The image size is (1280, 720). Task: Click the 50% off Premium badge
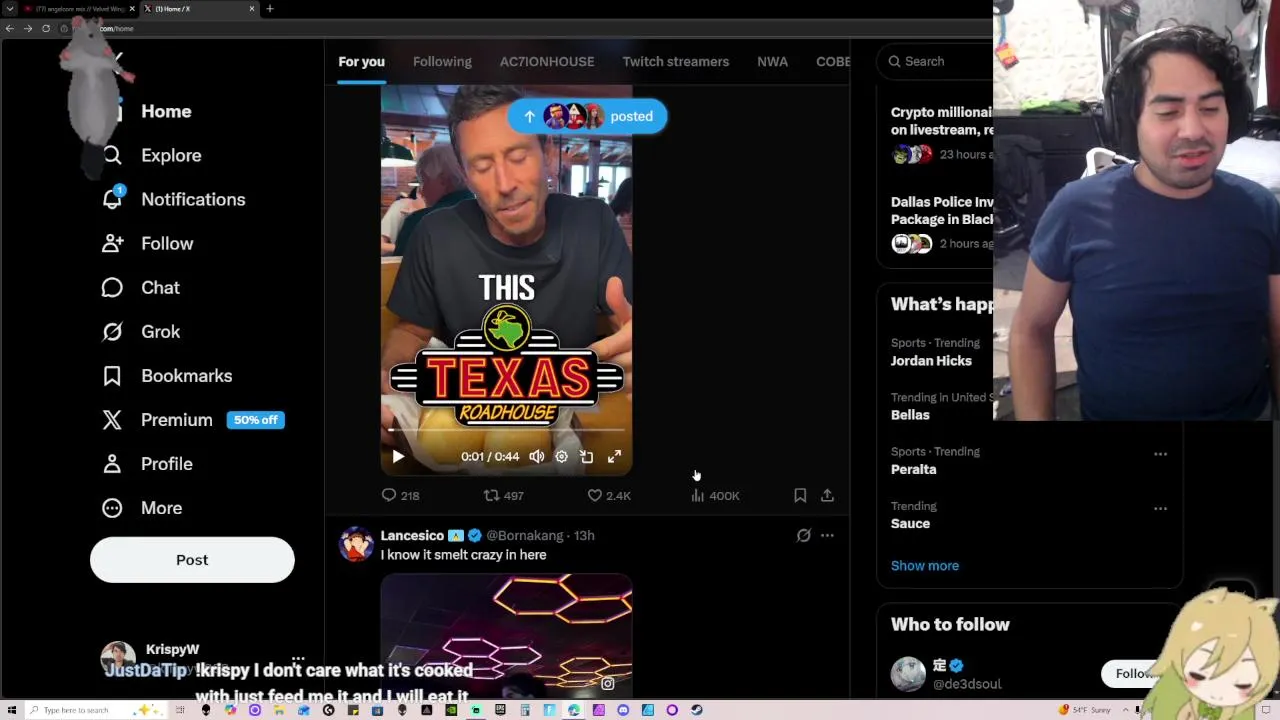pos(256,420)
